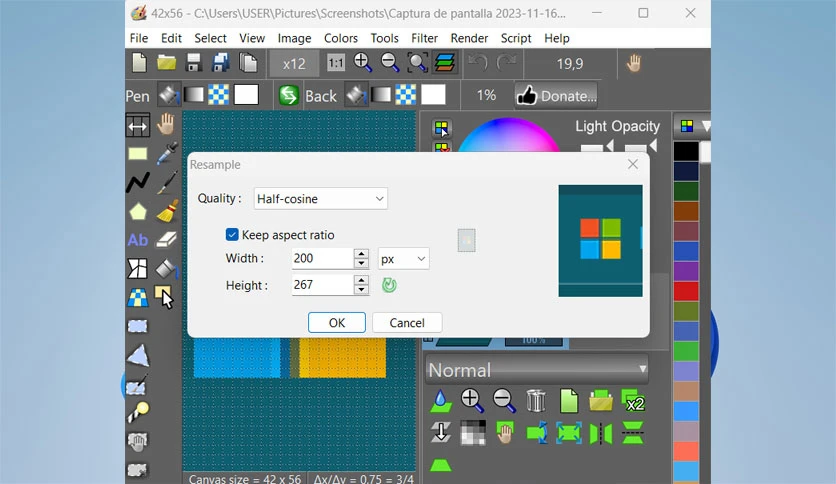This screenshot has height=484, width=836.
Task: Close the Resample dialog
Action: pyautogui.click(x=633, y=164)
